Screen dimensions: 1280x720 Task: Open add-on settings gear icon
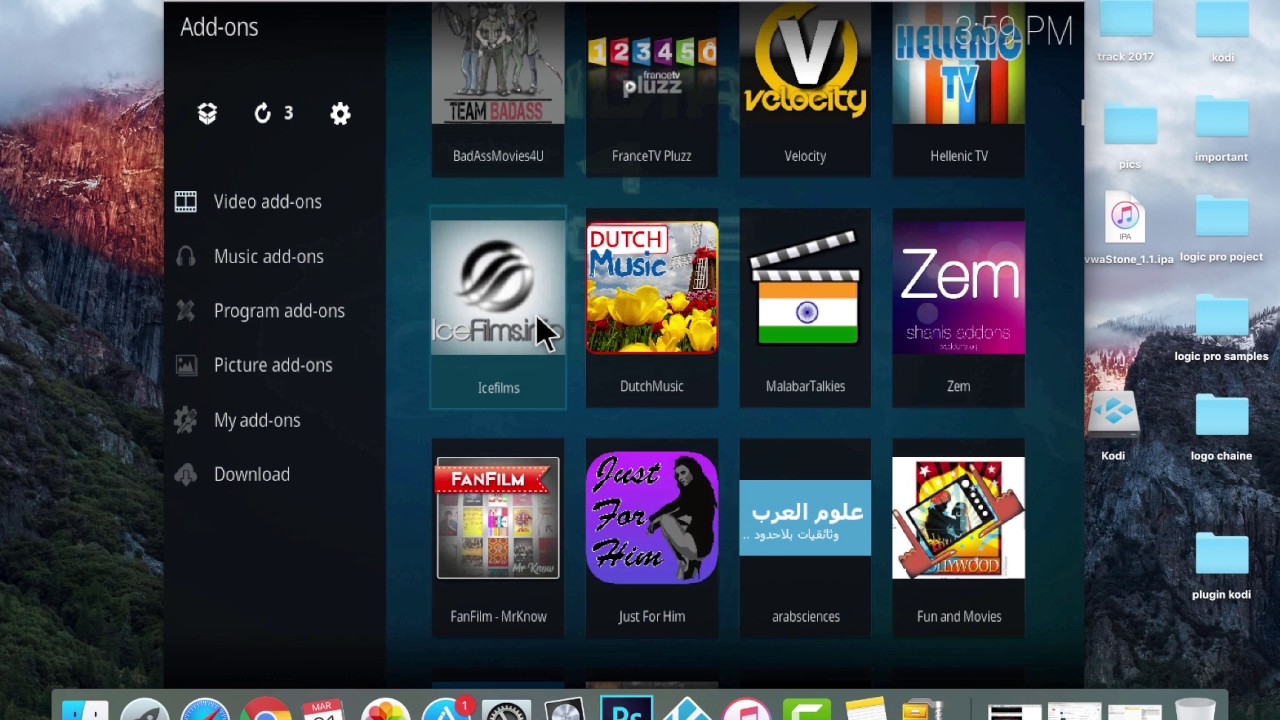[x=340, y=114]
